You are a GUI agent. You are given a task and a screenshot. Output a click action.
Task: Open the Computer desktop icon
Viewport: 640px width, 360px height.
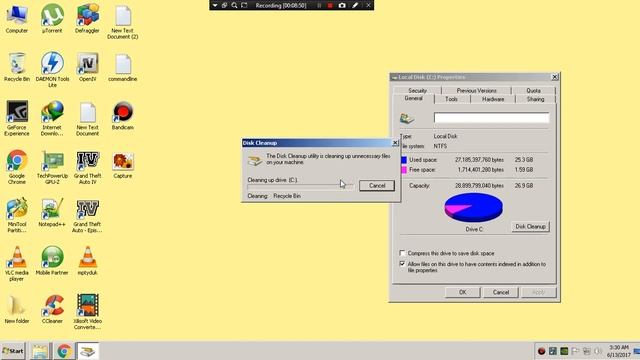[17, 19]
